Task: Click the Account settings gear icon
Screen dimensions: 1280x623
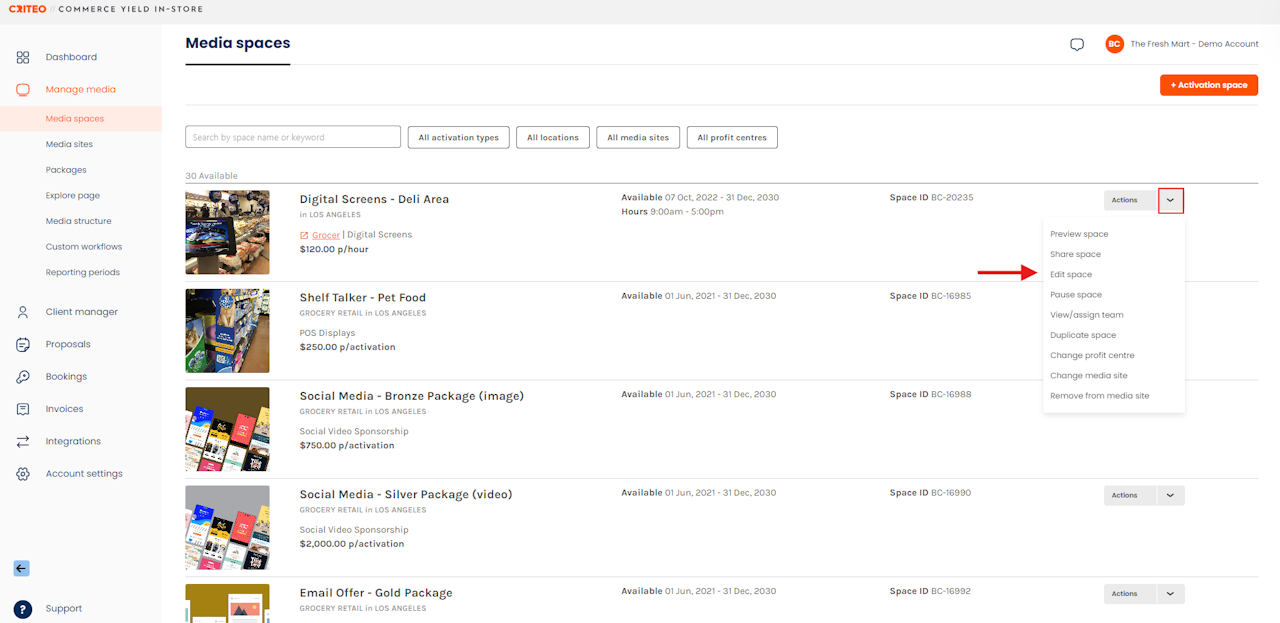Action: click(23, 474)
